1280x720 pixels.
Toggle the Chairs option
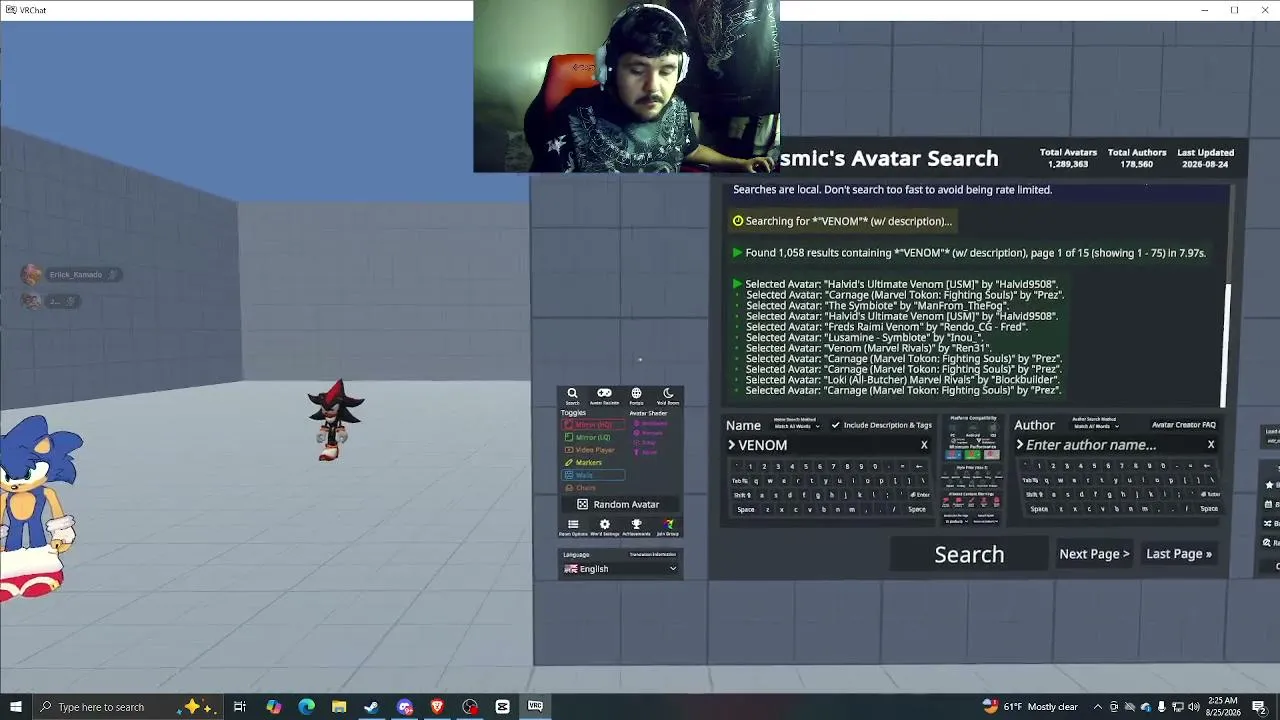[x=581, y=488]
